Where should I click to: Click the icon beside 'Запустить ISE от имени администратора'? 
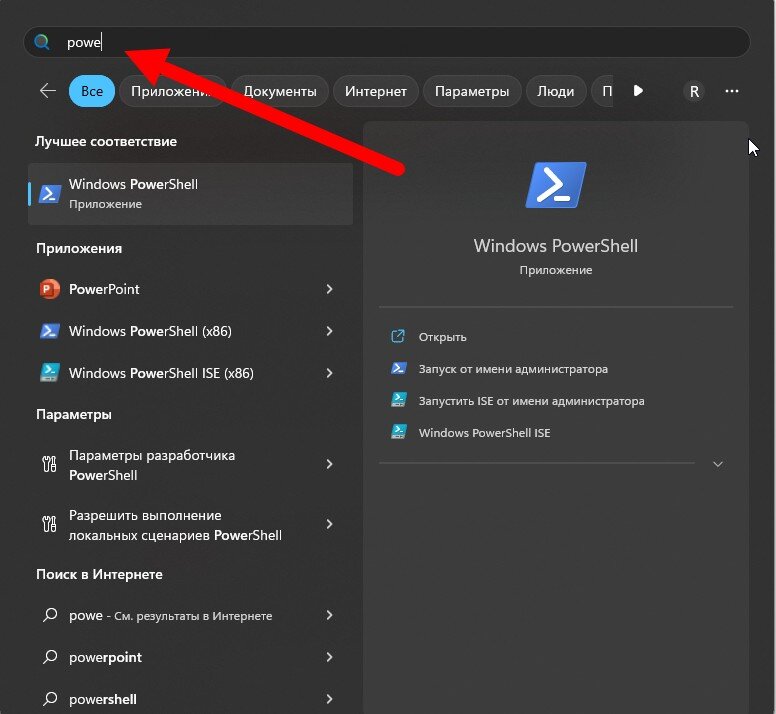pos(398,400)
